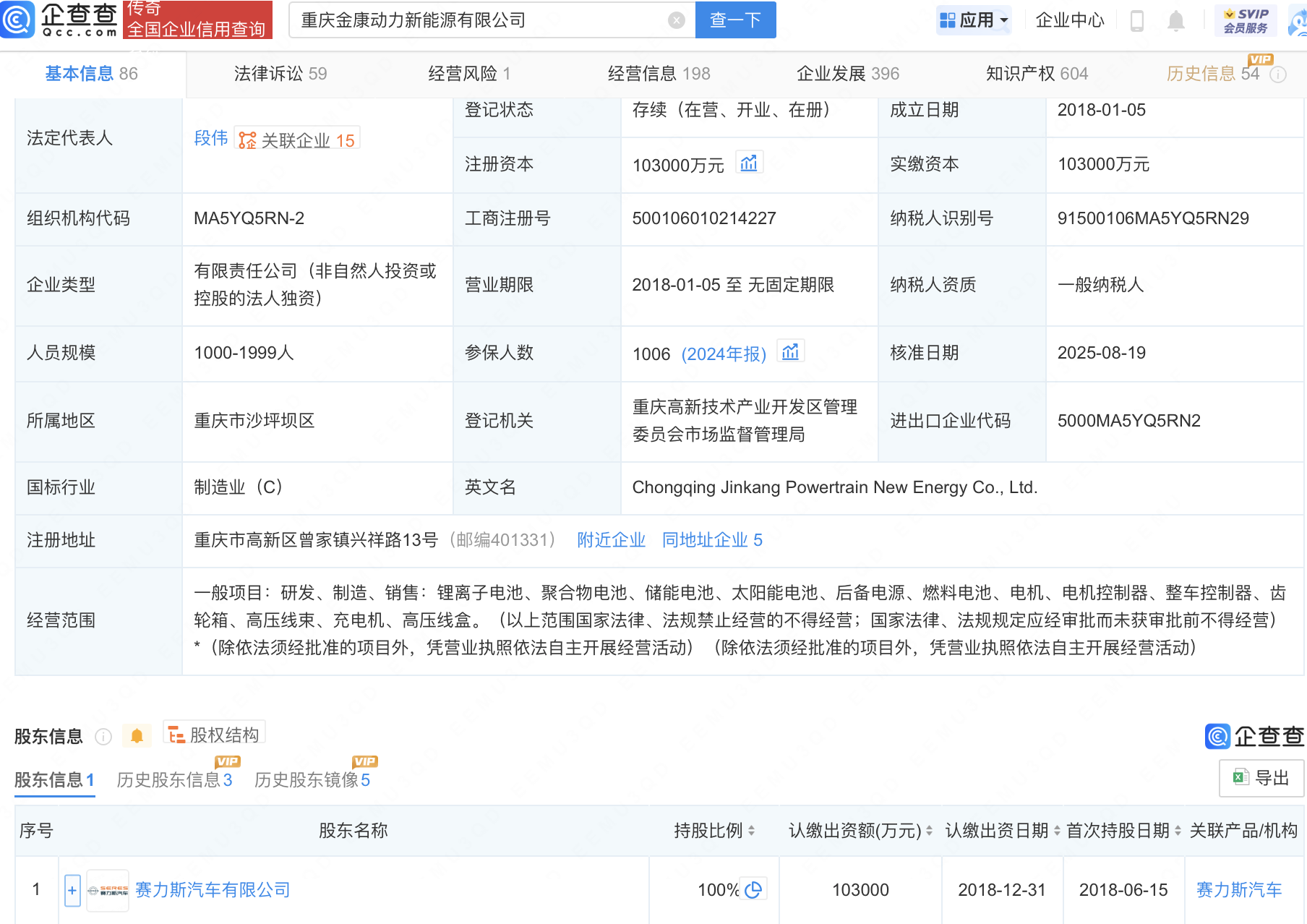Viewport: 1307px width, 924px height.
Task: Sort by 首次持股日期 column
Action: tap(1178, 831)
